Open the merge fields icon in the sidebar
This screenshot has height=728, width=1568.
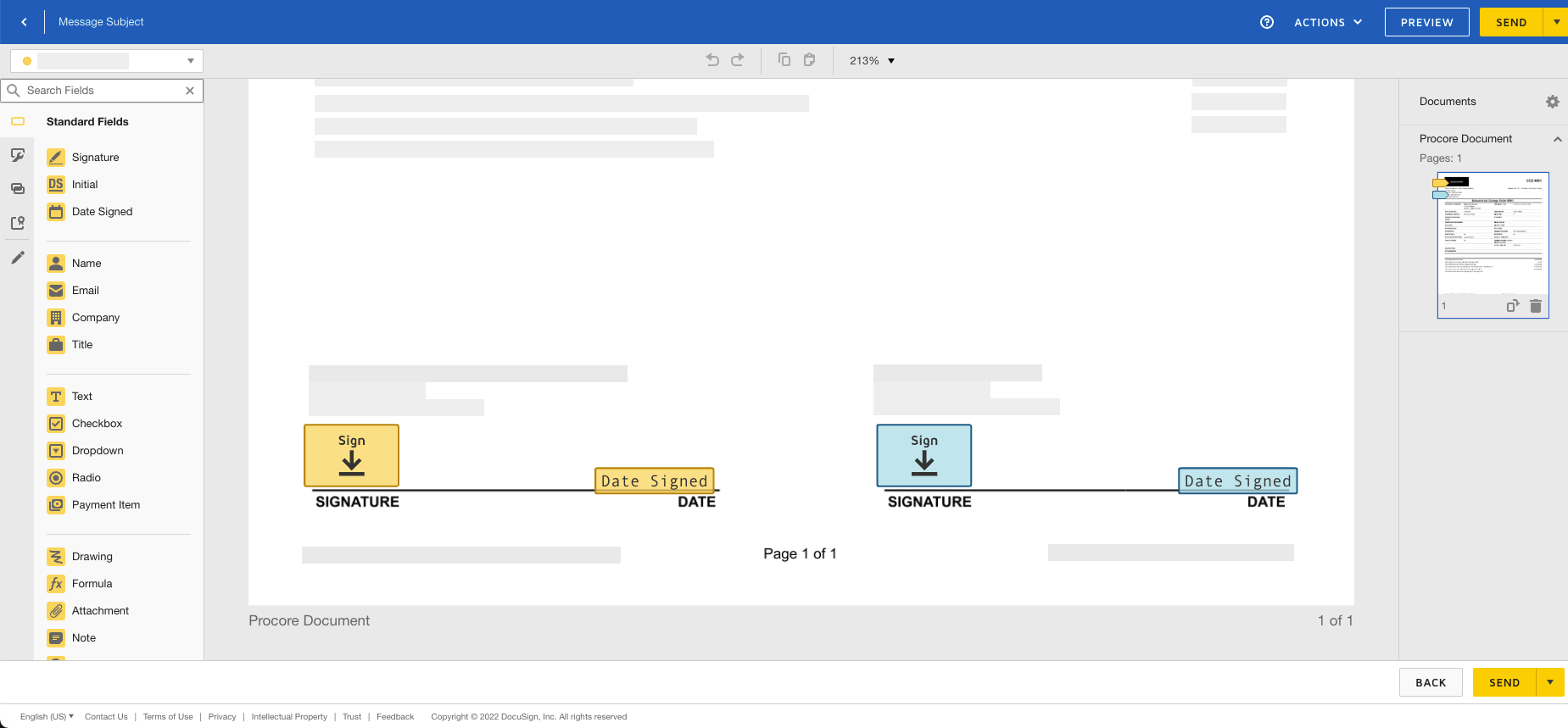click(x=18, y=189)
